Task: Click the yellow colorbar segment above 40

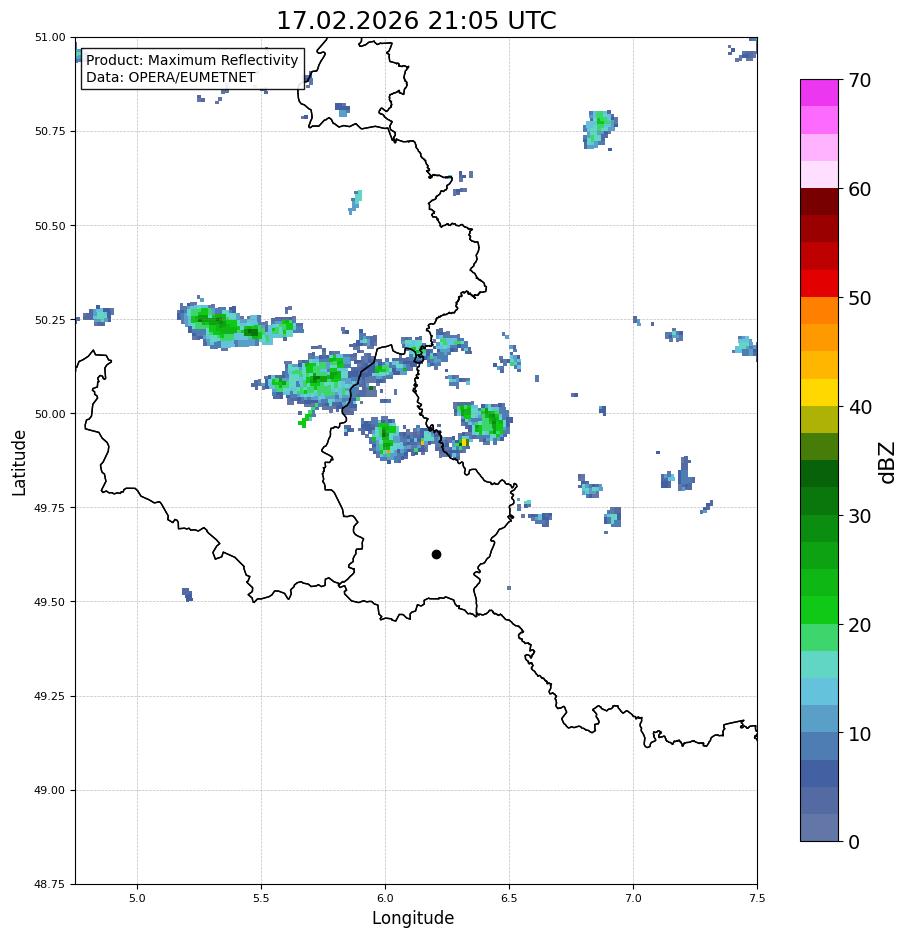Action: [x=820, y=393]
